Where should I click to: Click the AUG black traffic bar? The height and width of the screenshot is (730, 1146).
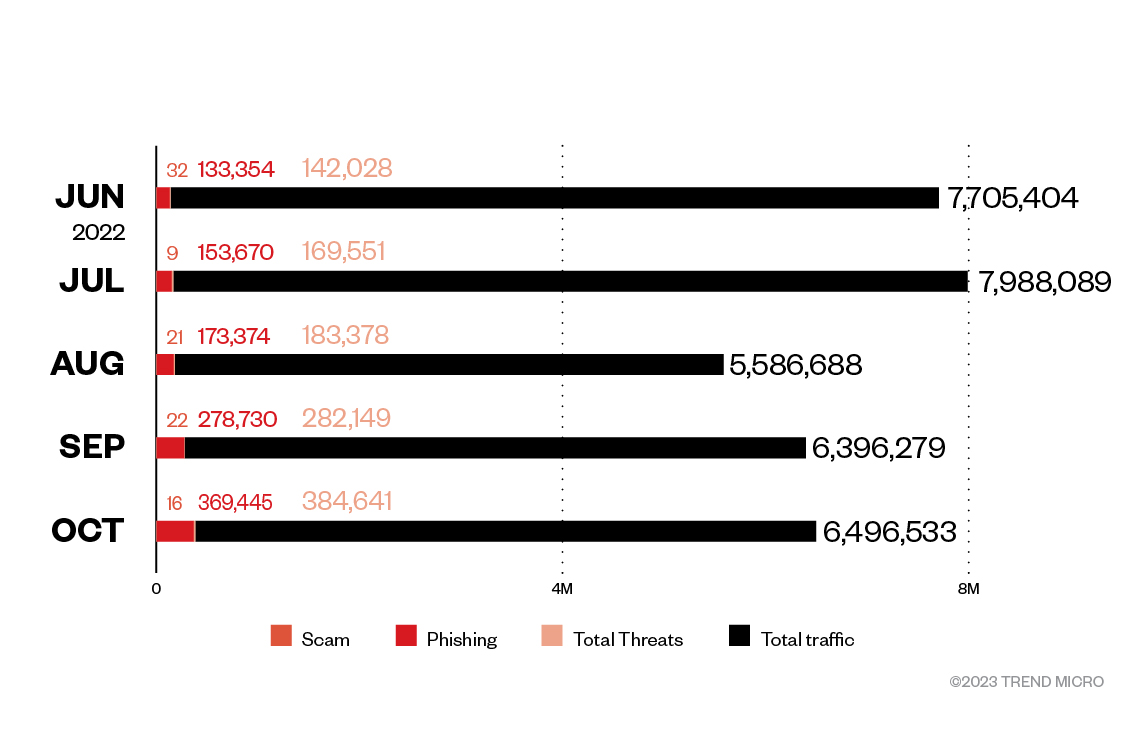point(450,364)
